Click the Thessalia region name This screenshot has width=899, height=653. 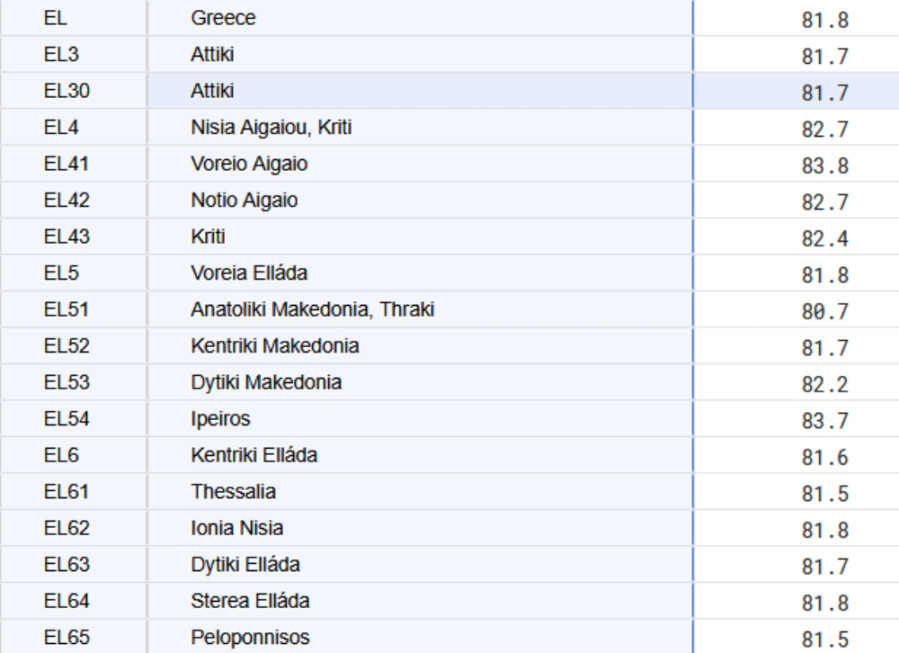pyautogui.click(x=233, y=491)
